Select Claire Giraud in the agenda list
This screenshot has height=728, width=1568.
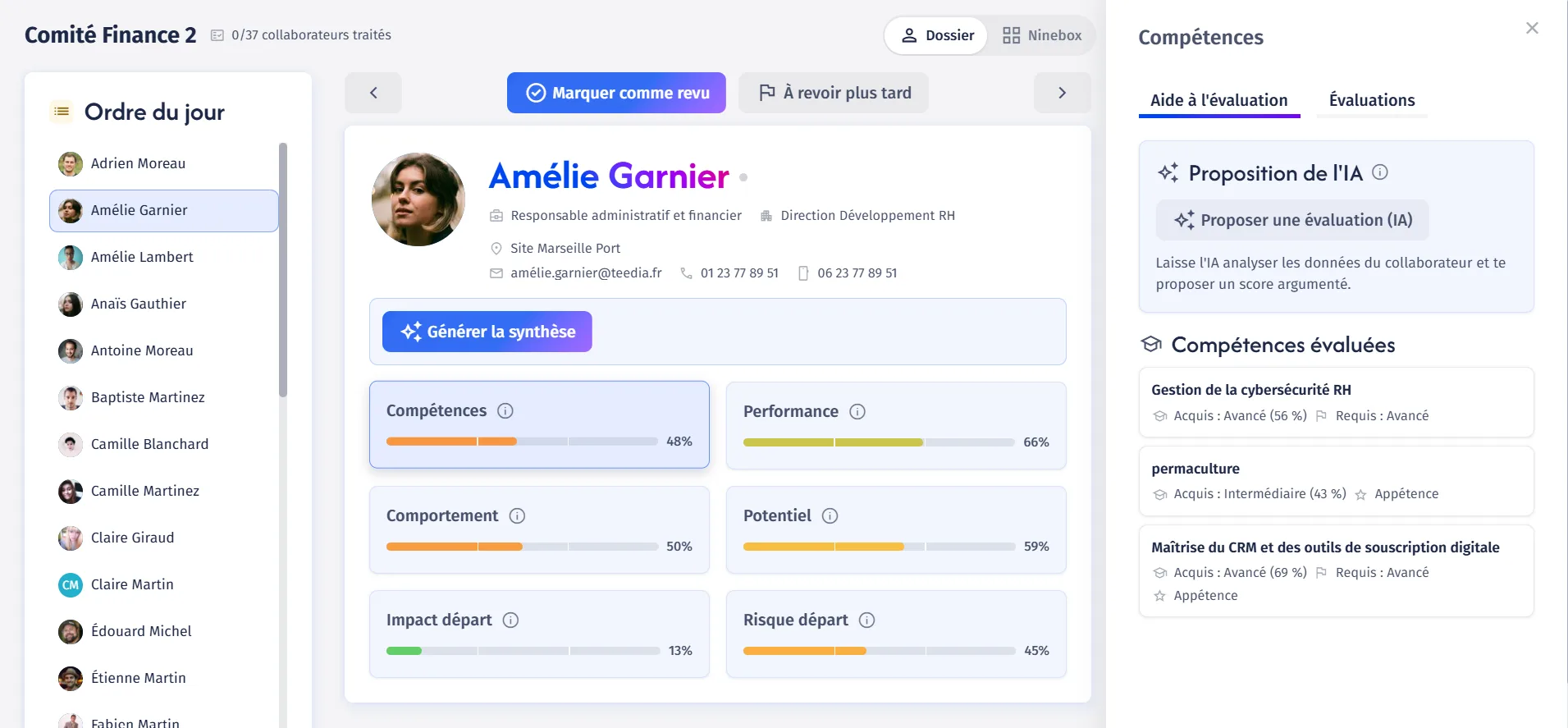[x=164, y=538]
